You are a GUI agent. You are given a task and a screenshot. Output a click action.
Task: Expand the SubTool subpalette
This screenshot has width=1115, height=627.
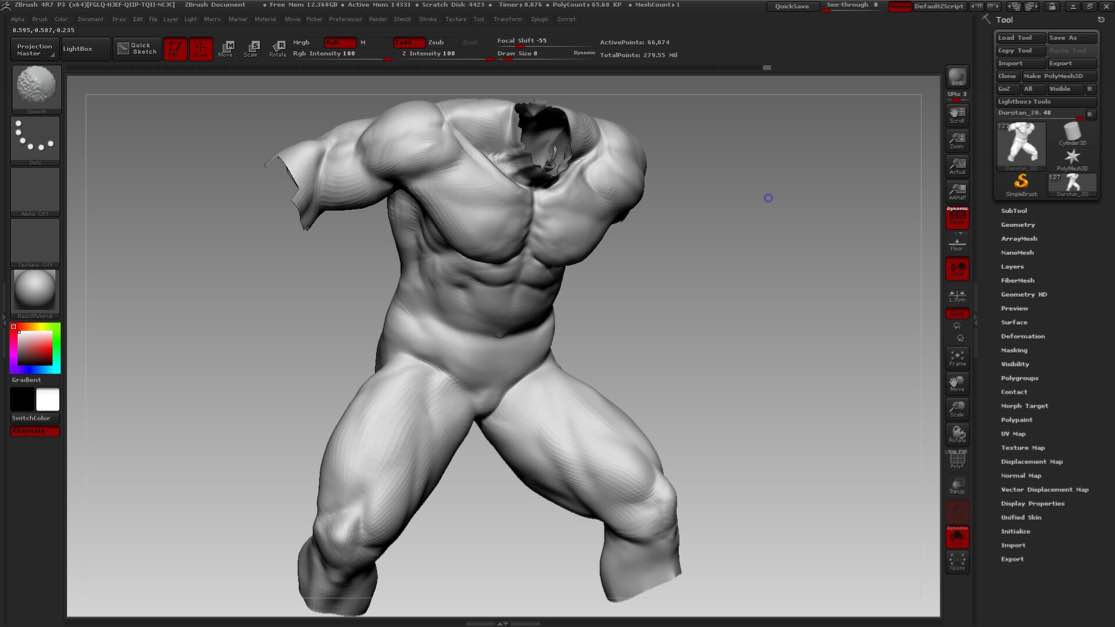pos(1014,211)
